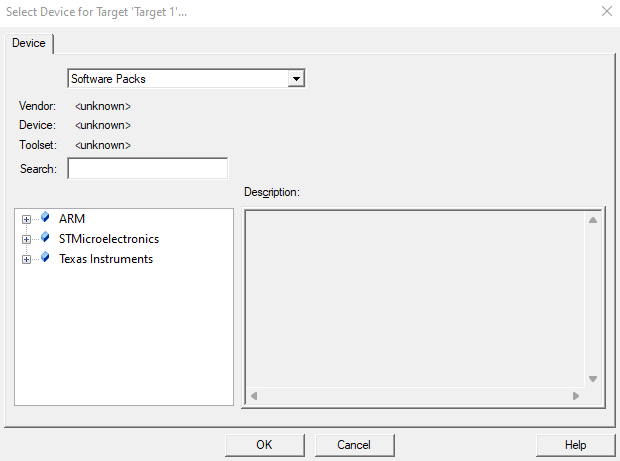The width and height of the screenshot is (620, 461).
Task: Click the Description scroll left arrow
Action: pyautogui.click(x=254, y=396)
